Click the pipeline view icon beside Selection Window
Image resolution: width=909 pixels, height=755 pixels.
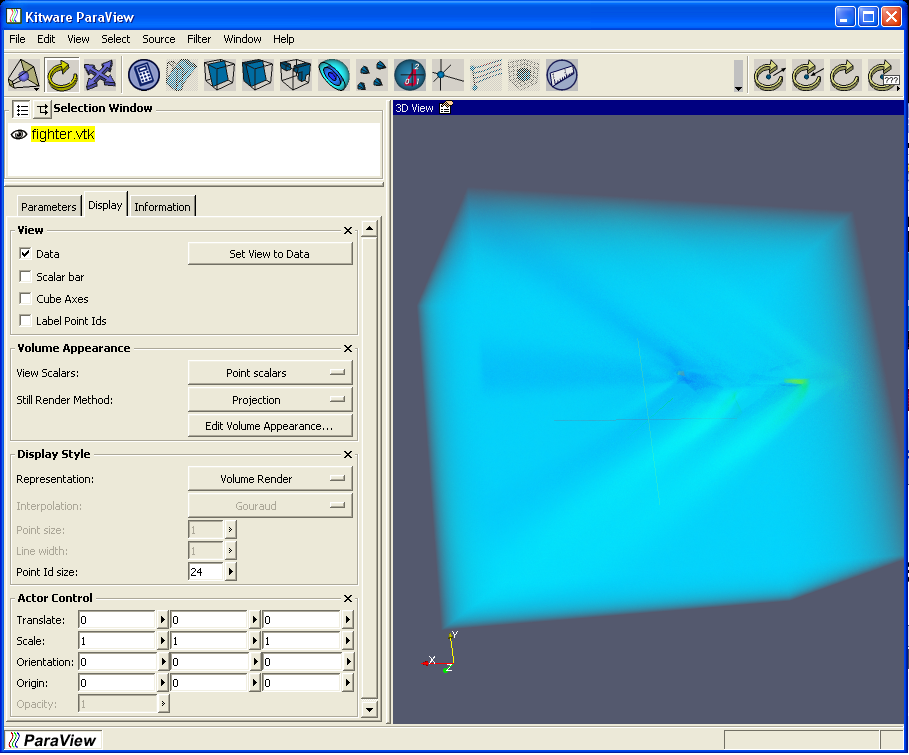pyautogui.click(x=42, y=109)
